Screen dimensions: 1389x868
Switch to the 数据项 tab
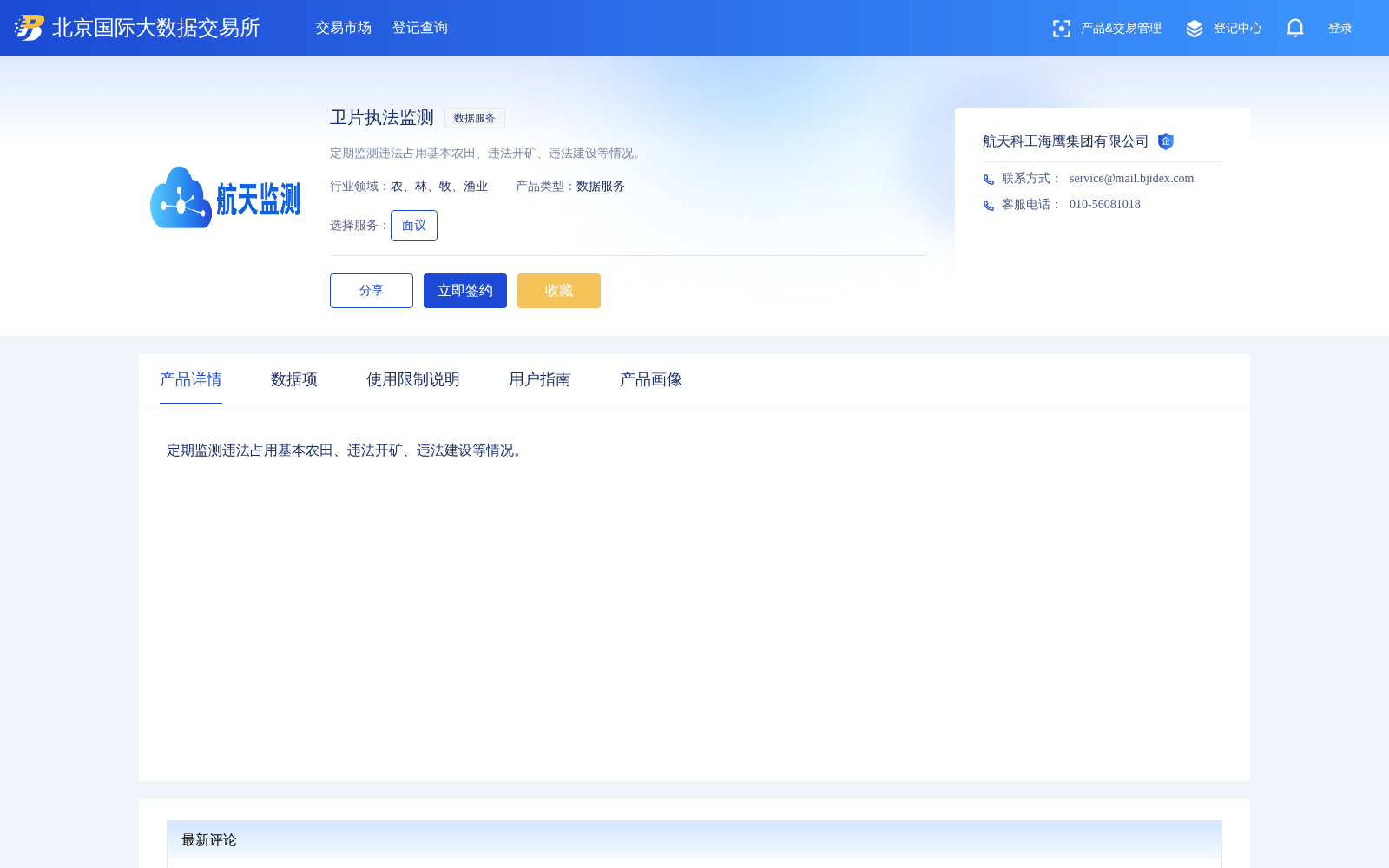point(294,379)
